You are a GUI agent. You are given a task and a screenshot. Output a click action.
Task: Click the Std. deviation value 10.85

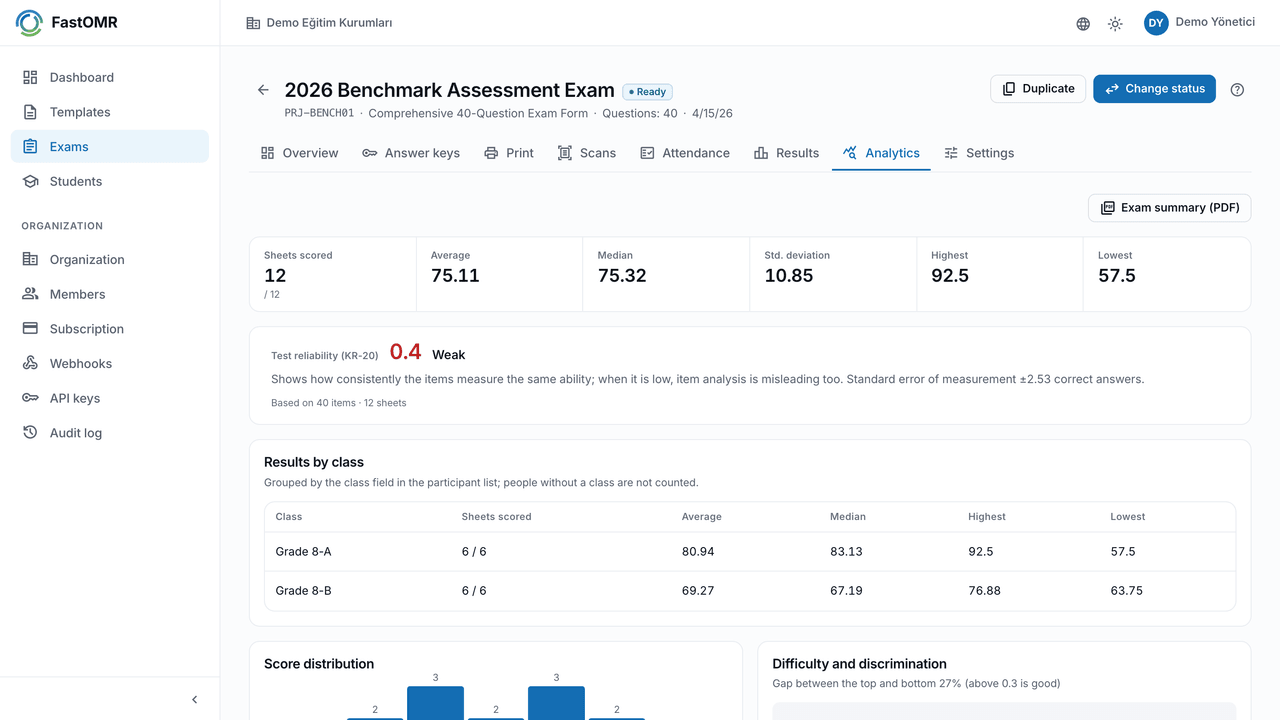[789, 276]
